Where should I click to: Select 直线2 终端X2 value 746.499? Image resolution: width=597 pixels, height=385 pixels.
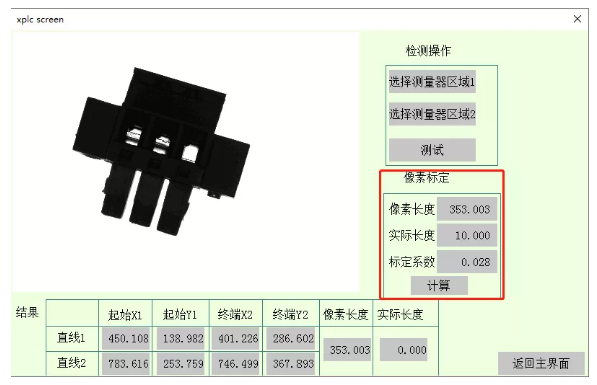(x=236, y=364)
